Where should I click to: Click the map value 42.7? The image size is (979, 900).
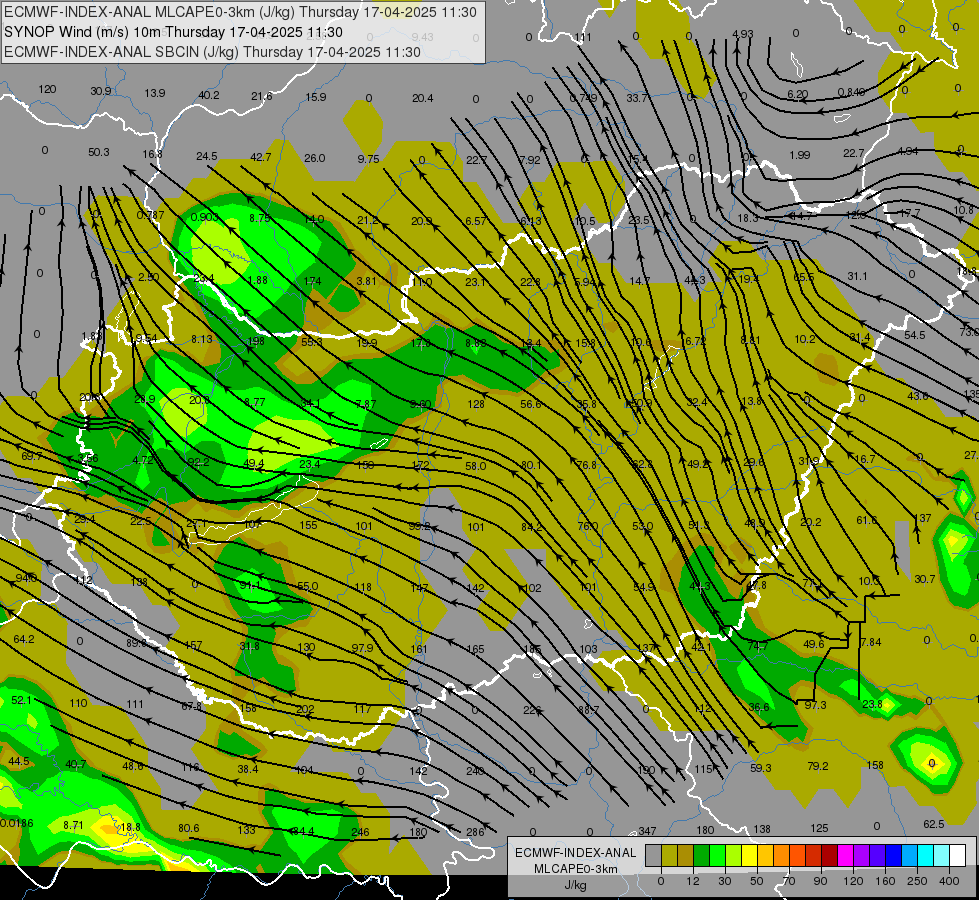click(260, 157)
